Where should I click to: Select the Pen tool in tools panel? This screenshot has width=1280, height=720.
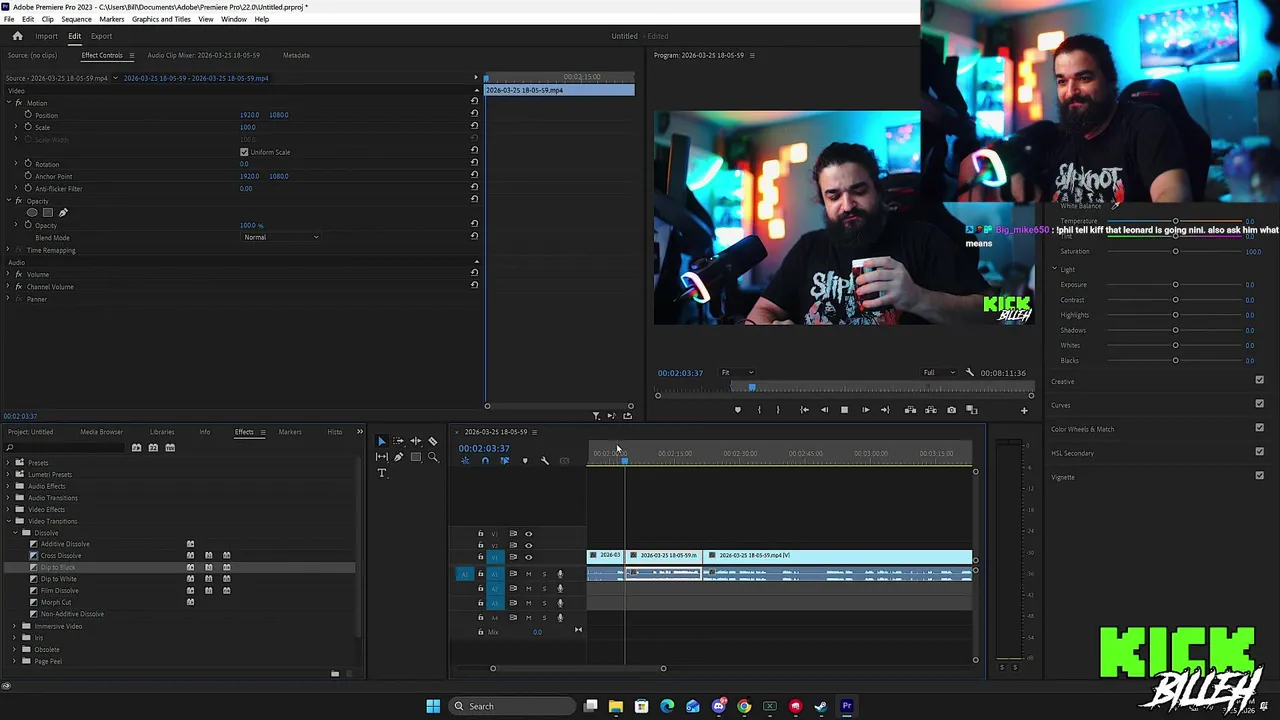pos(398,457)
